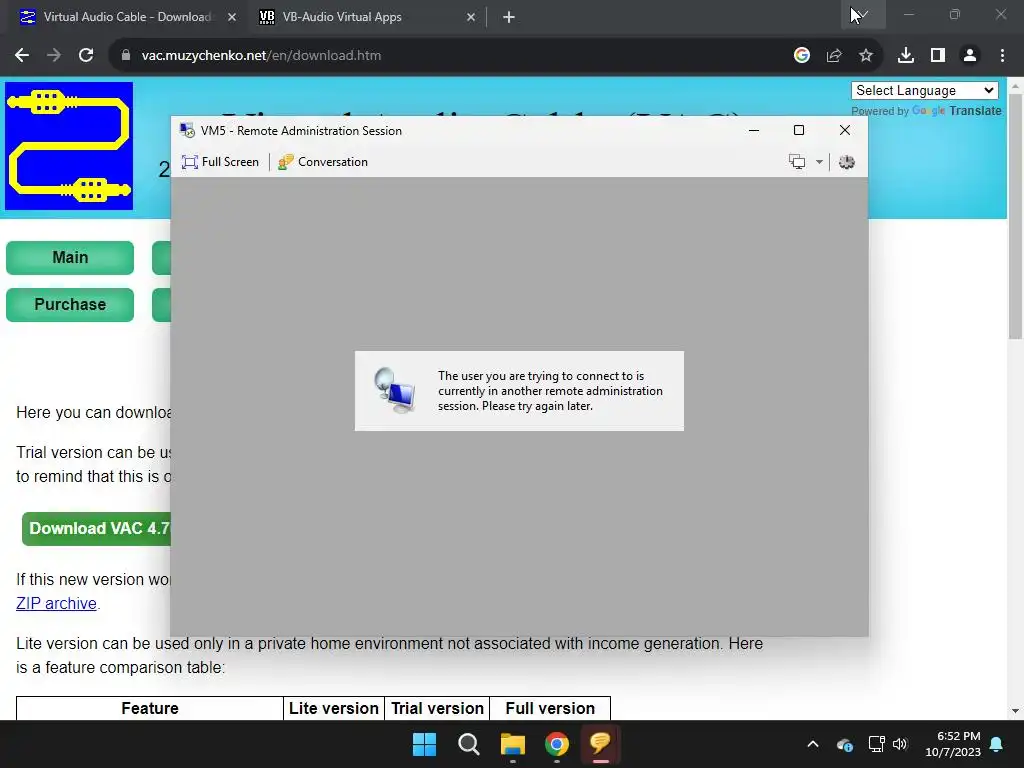
Task: Click the VM5 remote session title icon
Action: tap(187, 131)
